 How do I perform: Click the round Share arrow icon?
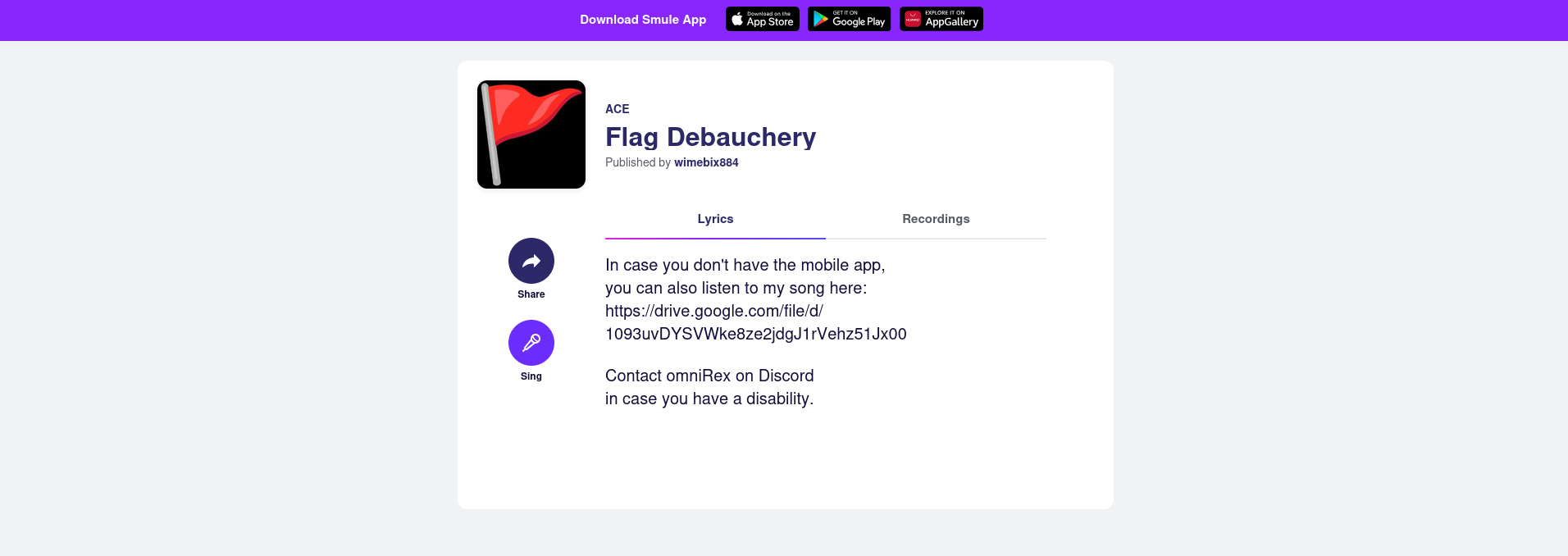pyautogui.click(x=531, y=261)
